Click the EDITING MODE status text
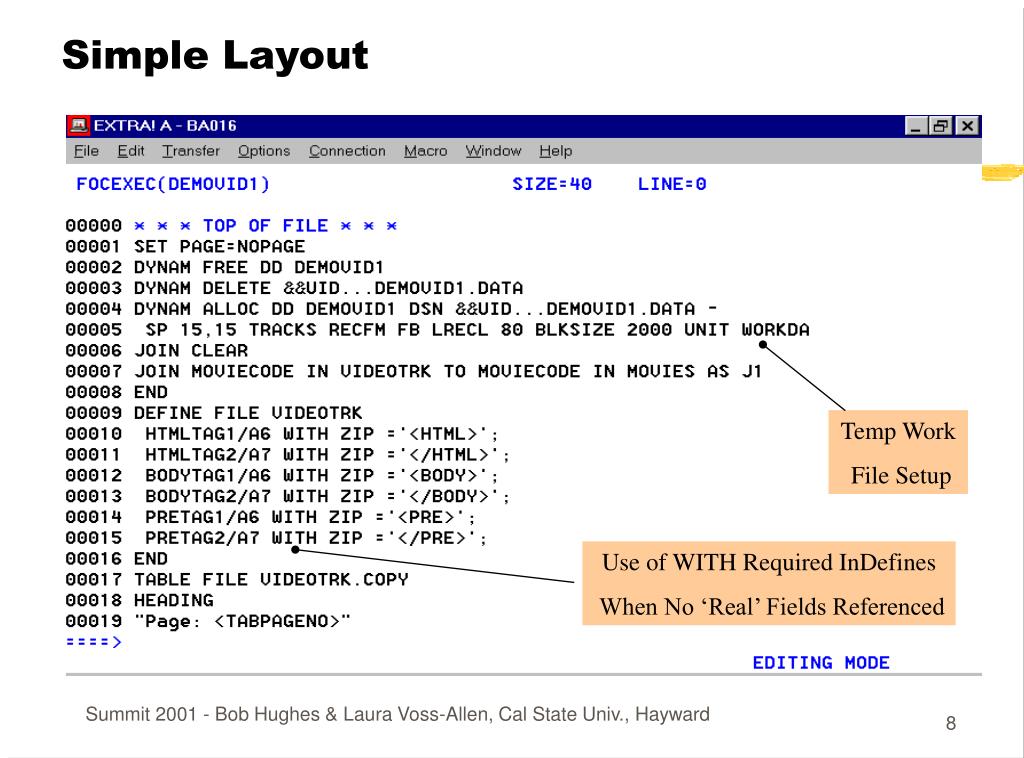 (821, 663)
